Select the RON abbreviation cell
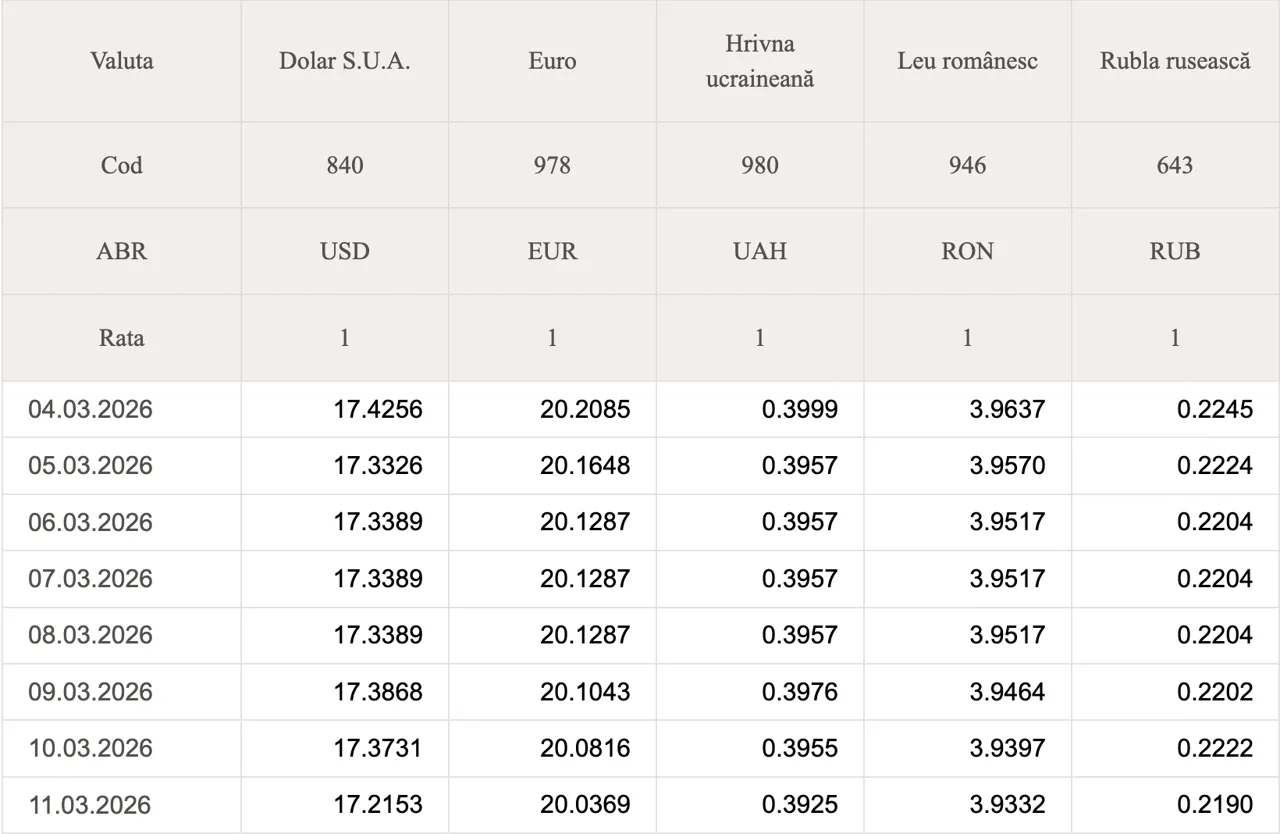1280x834 pixels. click(x=967, y=251)
